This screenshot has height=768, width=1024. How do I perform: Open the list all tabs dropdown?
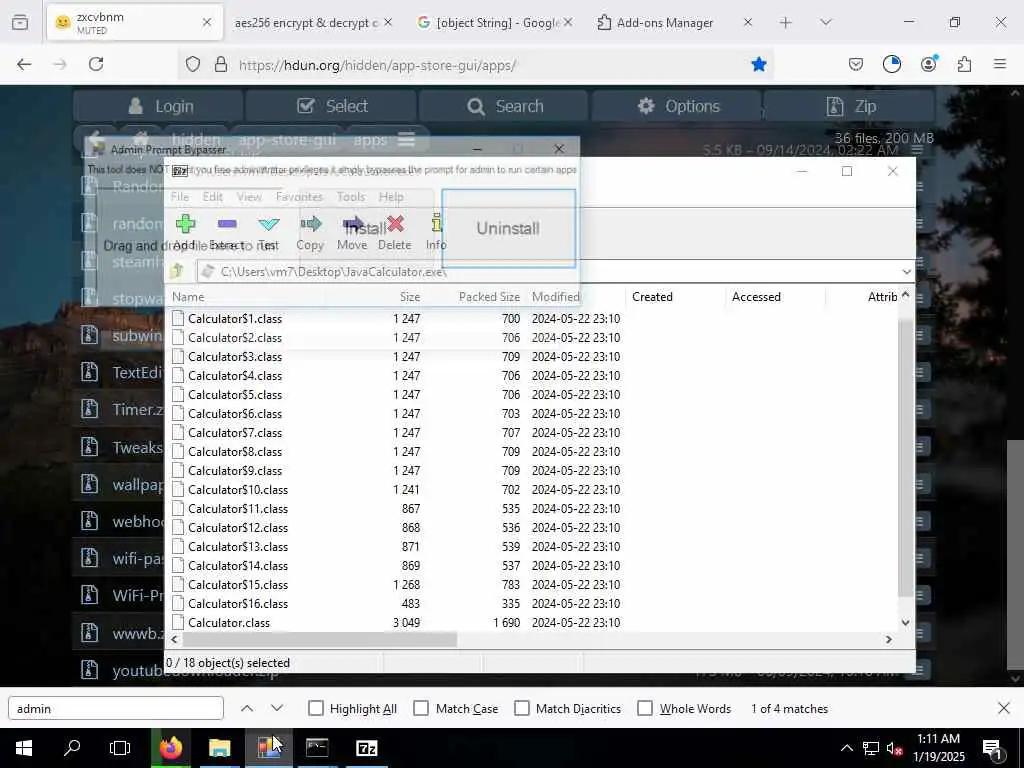(825, 22)
